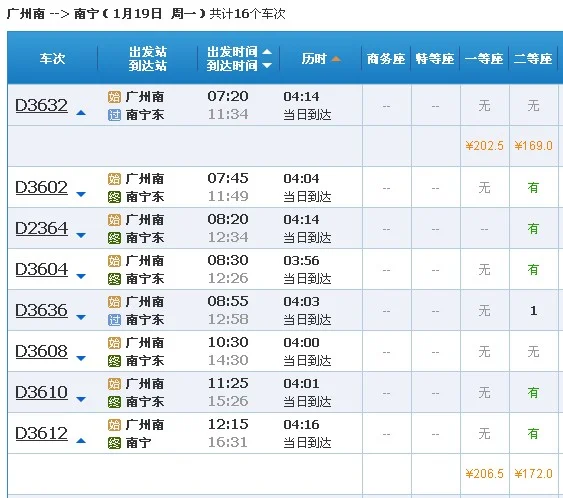The image size is (563, 498).
Task: Open train D3632 details link
Action: (x=41, y=106)
